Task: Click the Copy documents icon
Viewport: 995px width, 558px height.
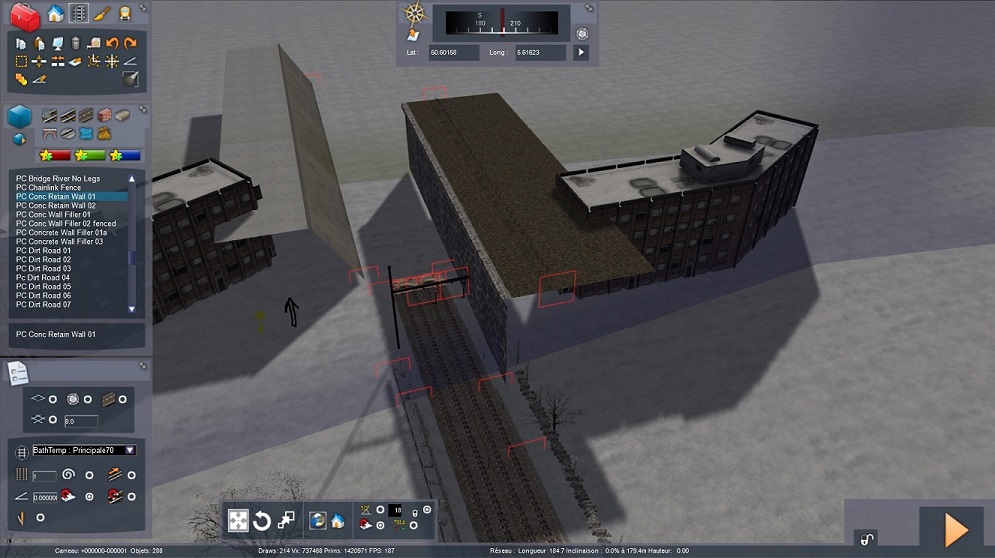Action: [21, 43]
